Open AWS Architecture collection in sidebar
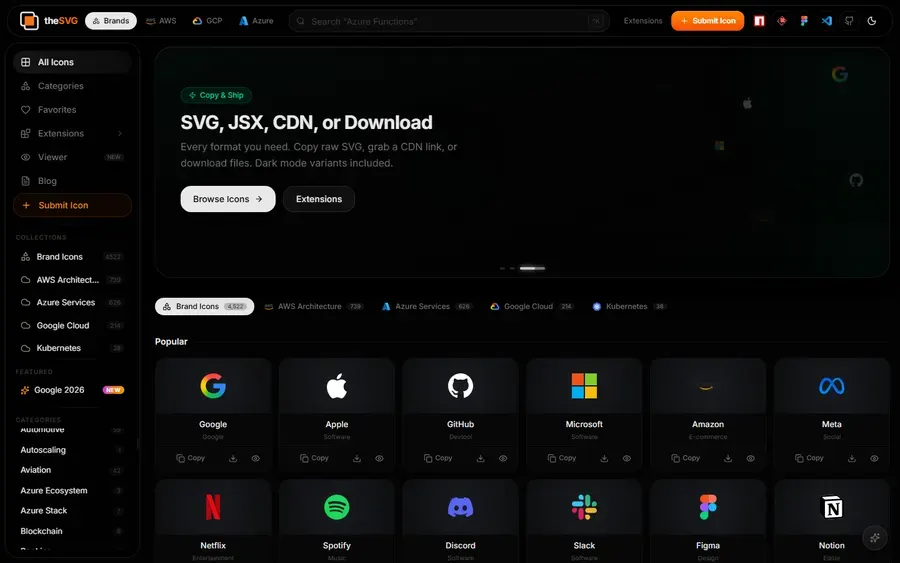Screen dimensions: 900x563 pyautogui.click(x=72, y=280)
